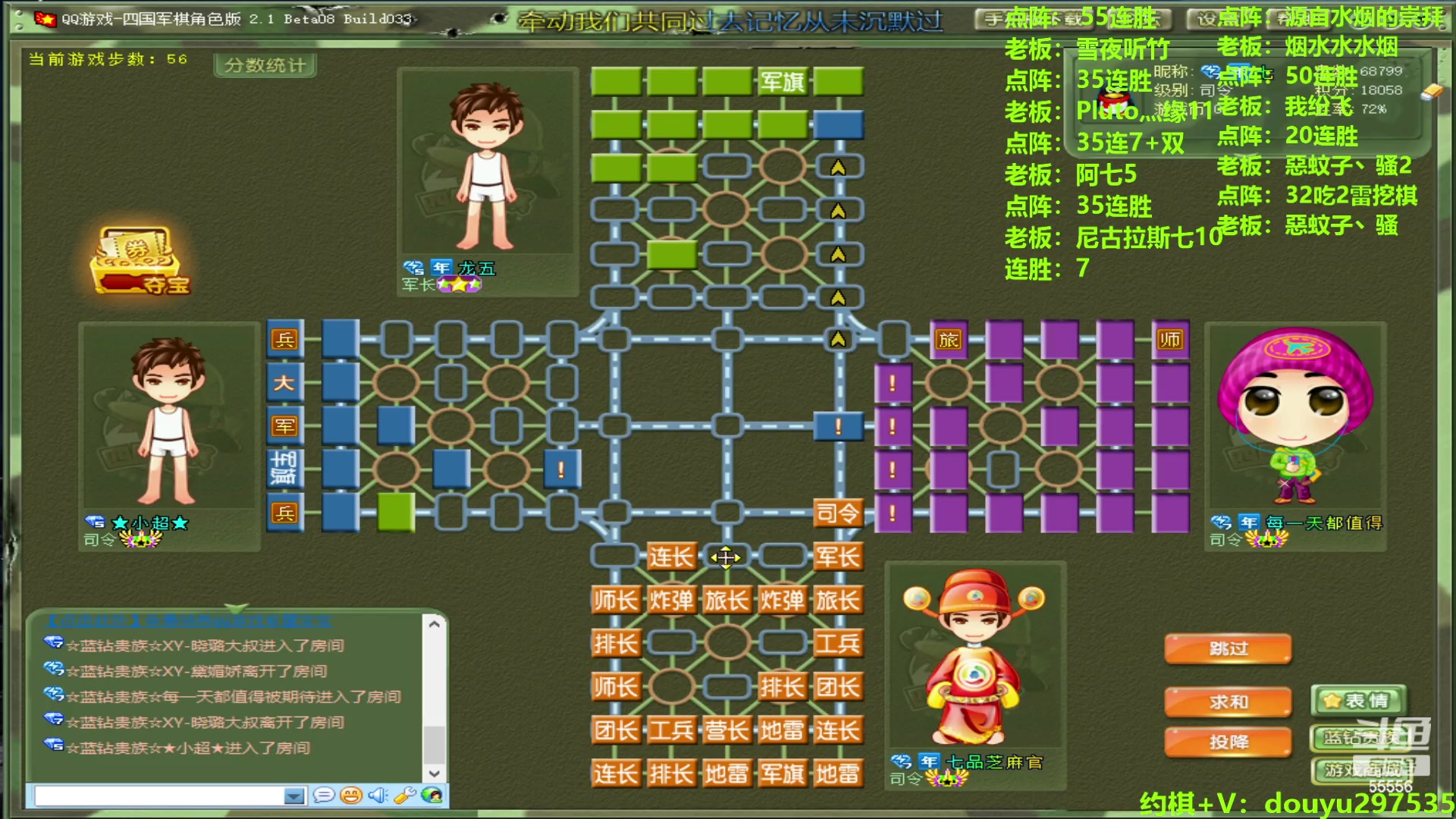The height and width of the screenshot is (819, 1456).
Task: Click the chat bubble icon in chat toolbar
Action: pos(324,795)
